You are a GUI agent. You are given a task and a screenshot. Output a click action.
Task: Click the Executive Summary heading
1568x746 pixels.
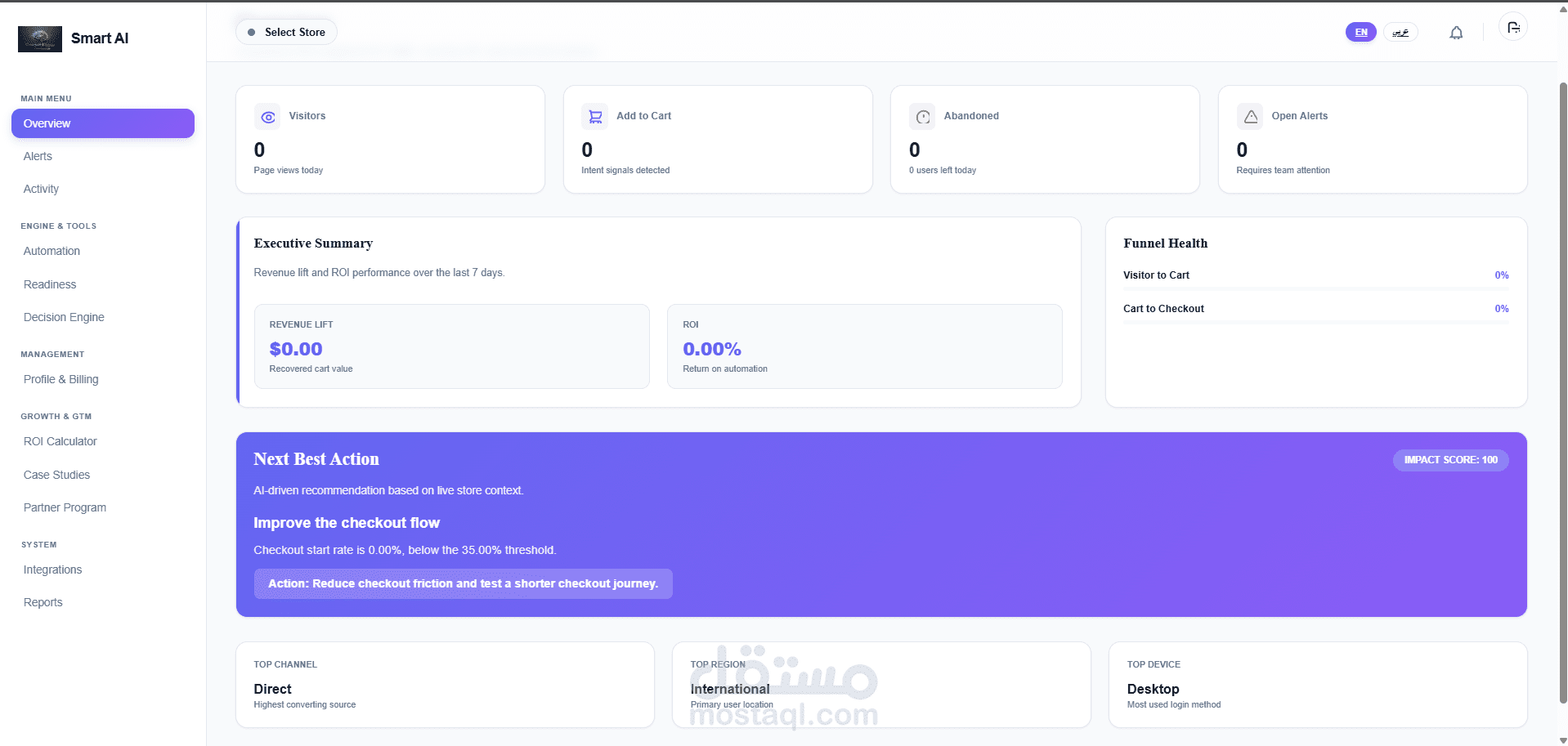[x=313, y=243]
